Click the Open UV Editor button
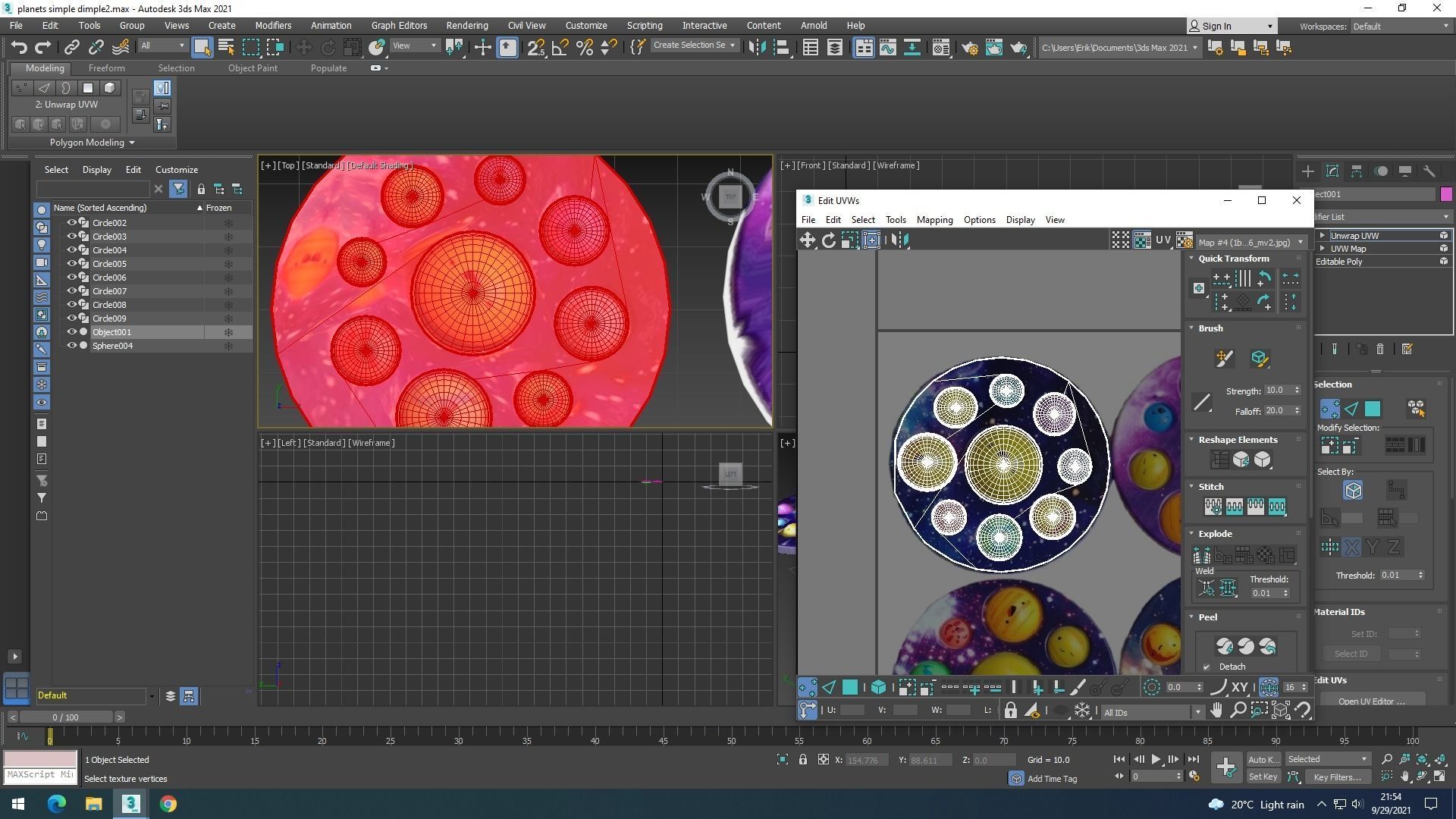Image resolution: width=1456 pixels, height=819 pixels. 1371,701
